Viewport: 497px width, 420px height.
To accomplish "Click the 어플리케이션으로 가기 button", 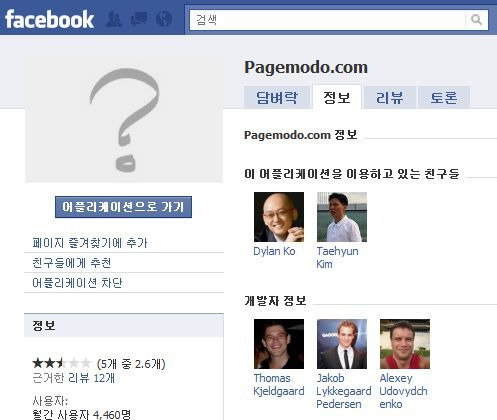I will click(123, 207).
